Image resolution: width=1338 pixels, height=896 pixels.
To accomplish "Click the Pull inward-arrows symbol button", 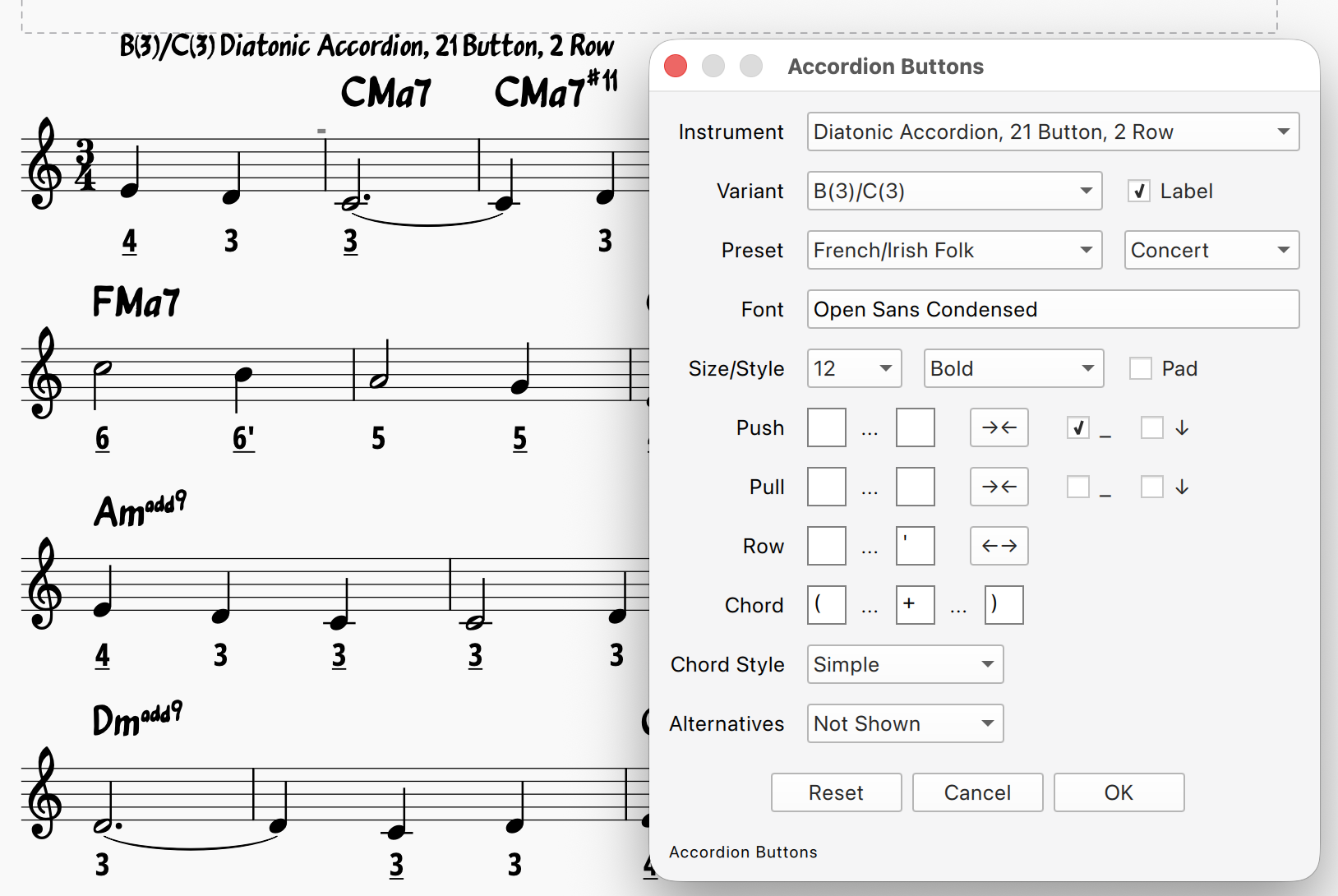I will coord(999,487).
